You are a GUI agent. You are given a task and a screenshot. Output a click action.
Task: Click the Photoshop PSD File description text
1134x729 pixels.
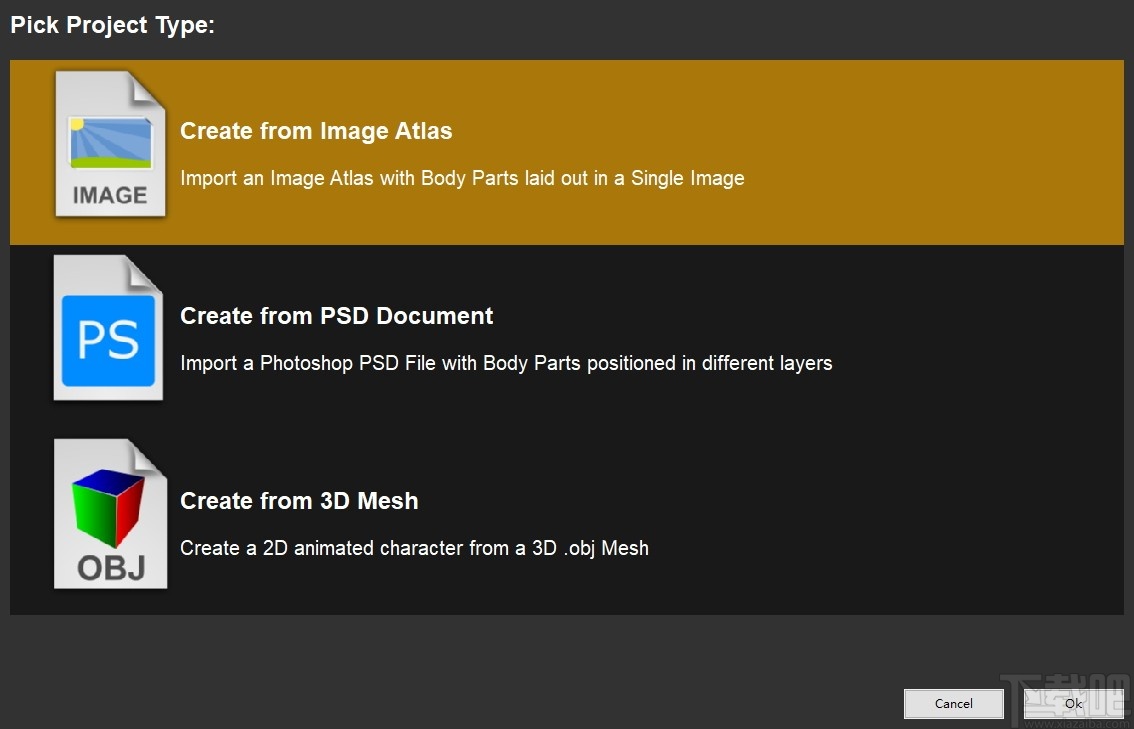point(506,363)
